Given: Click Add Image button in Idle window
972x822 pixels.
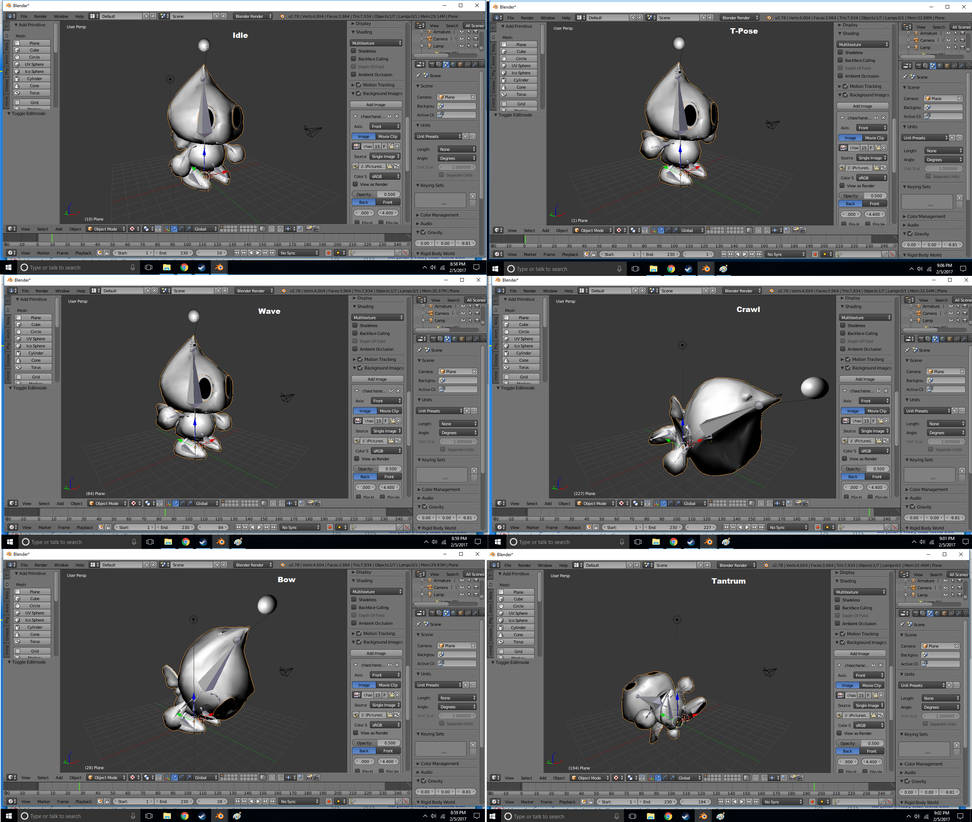Looking at the screenshot, I should (x=376, y=104).
